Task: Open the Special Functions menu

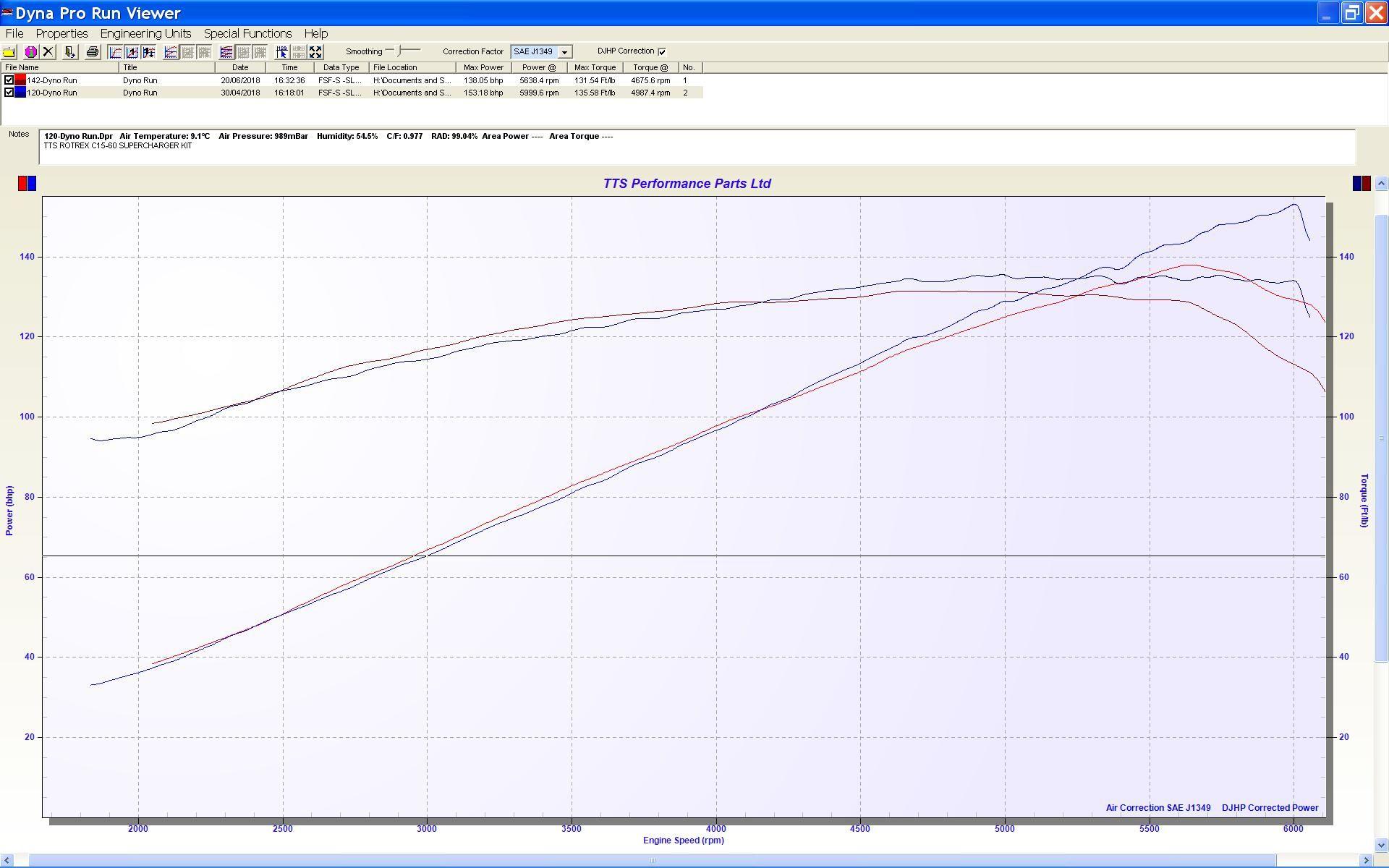Action: point(247,33)
